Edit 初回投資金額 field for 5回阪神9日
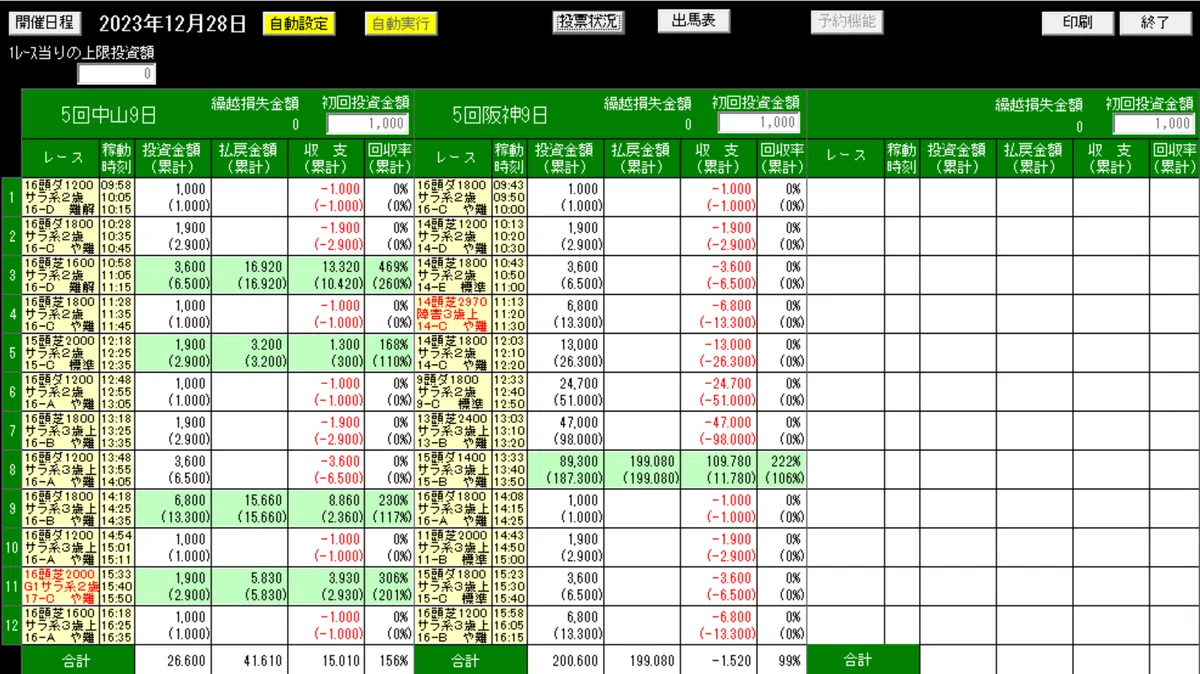1200x674 pixels. coord(759,123)
